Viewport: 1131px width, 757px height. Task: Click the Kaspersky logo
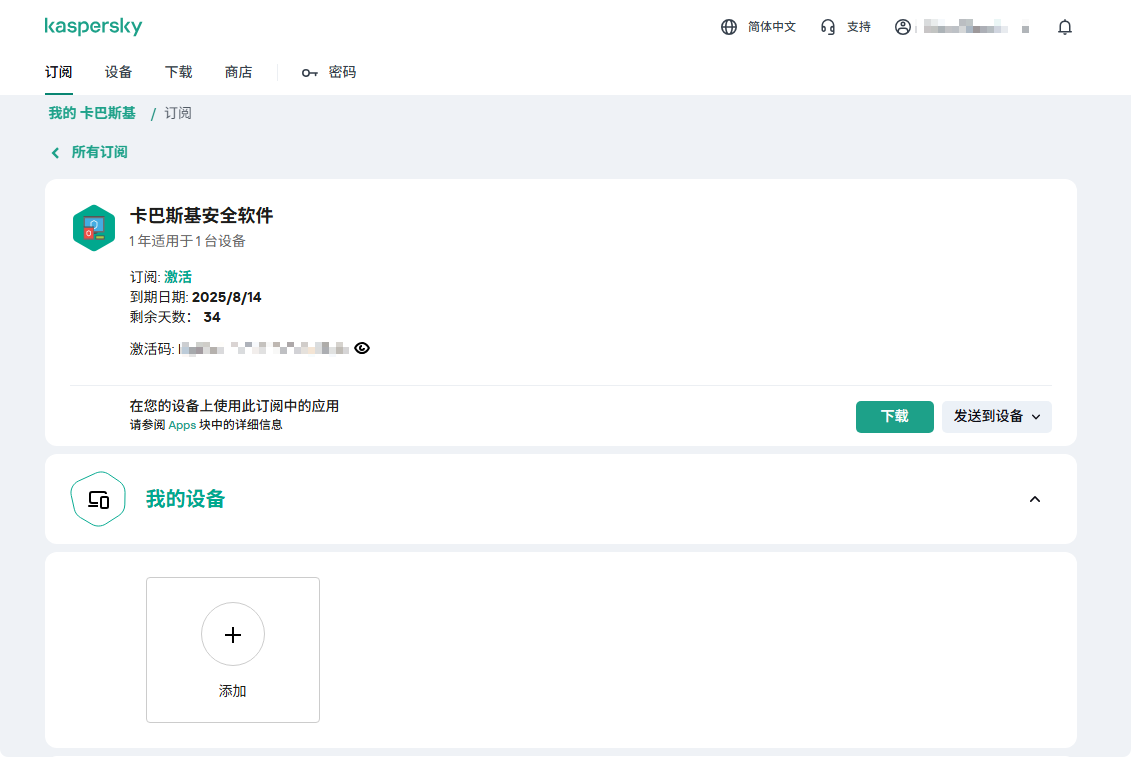click(93, 27)
